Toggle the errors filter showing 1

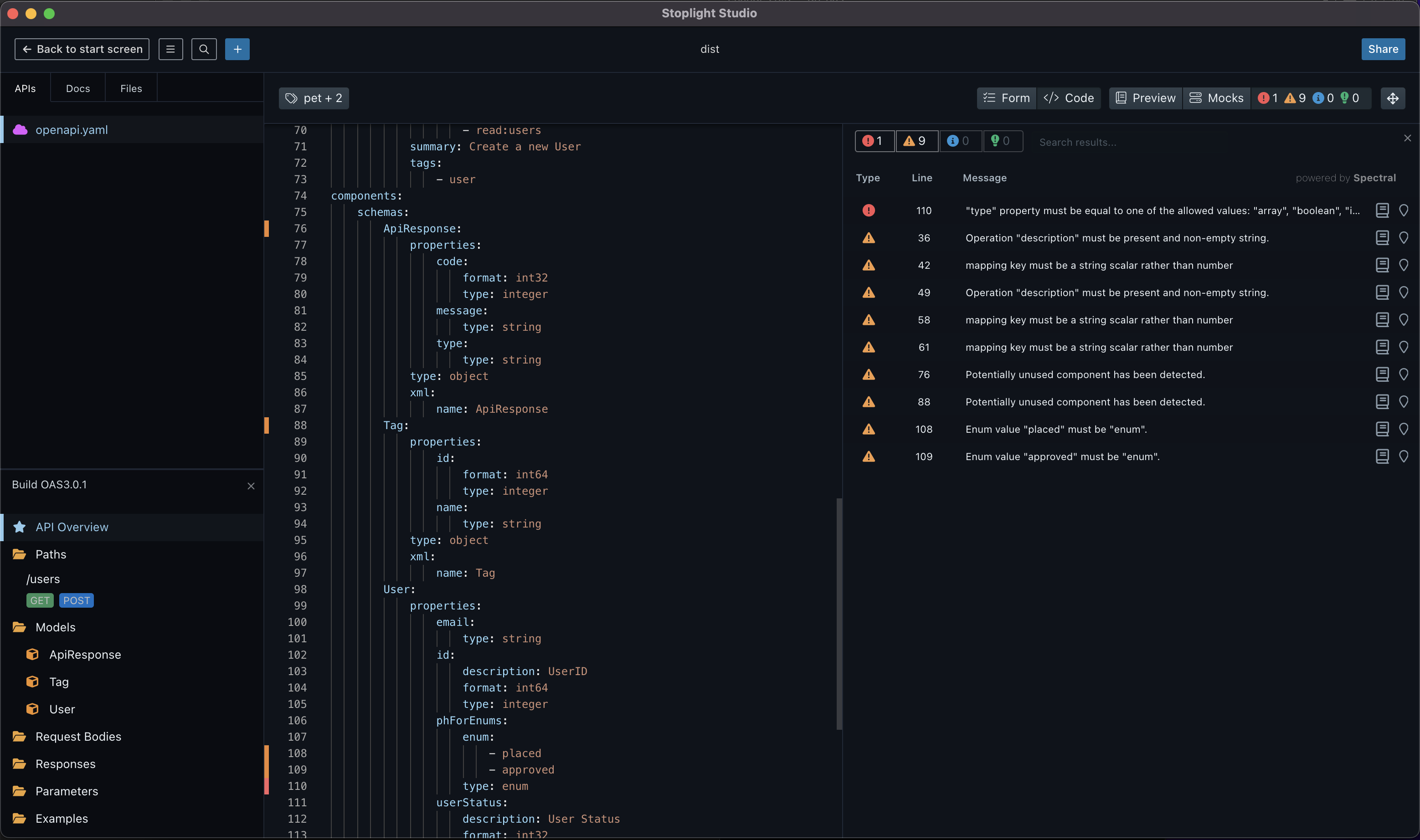coord(874,141)
